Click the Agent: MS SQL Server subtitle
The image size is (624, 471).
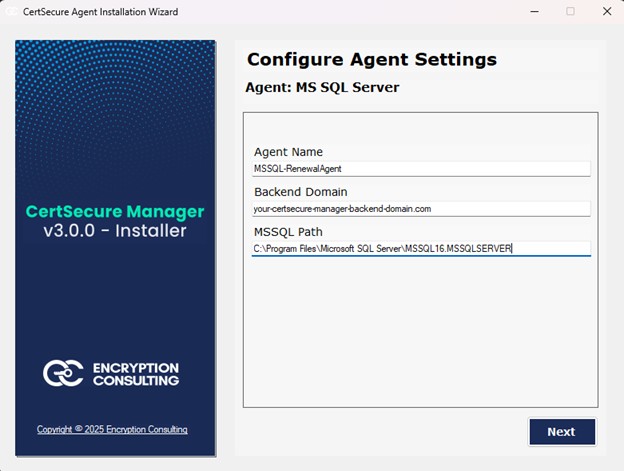tap(322, 87)
